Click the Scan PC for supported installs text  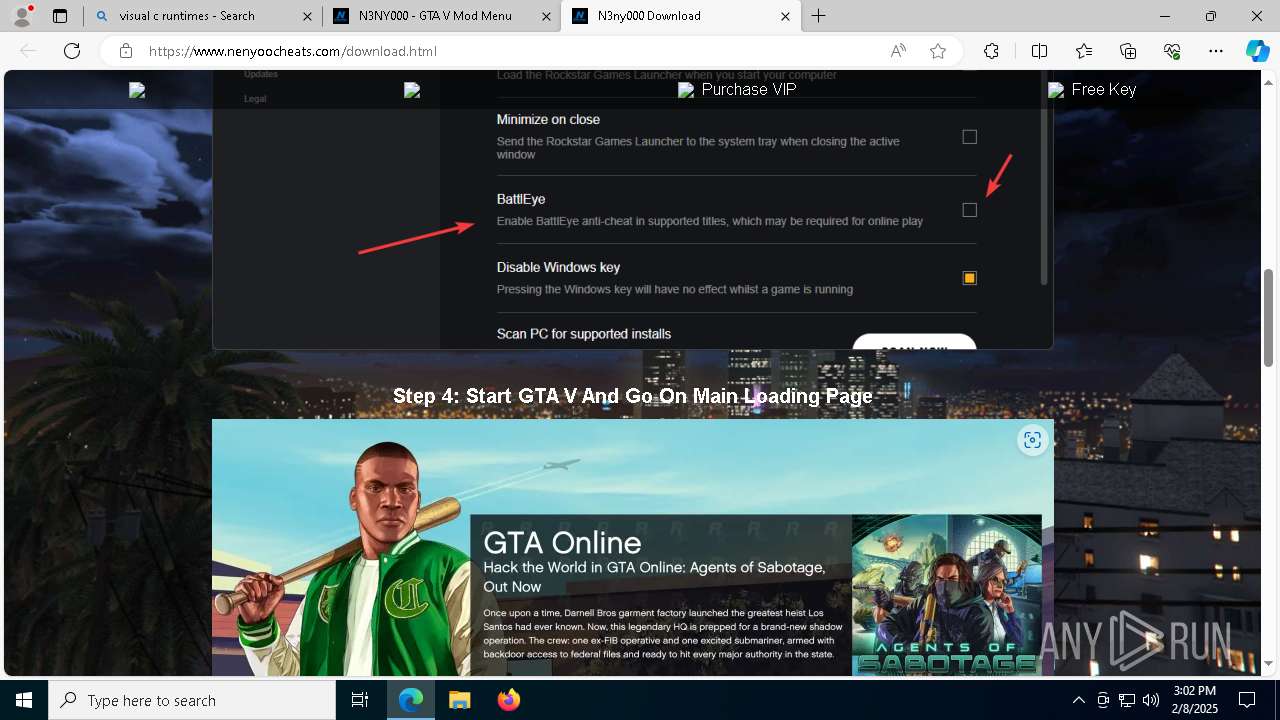pos(584,334)
